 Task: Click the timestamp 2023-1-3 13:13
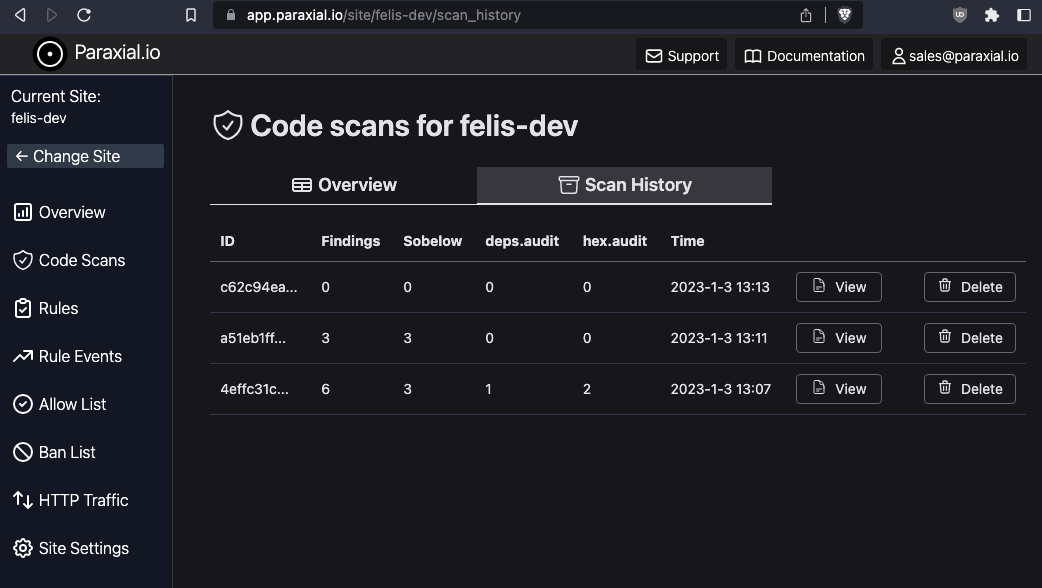coord(720,287)
